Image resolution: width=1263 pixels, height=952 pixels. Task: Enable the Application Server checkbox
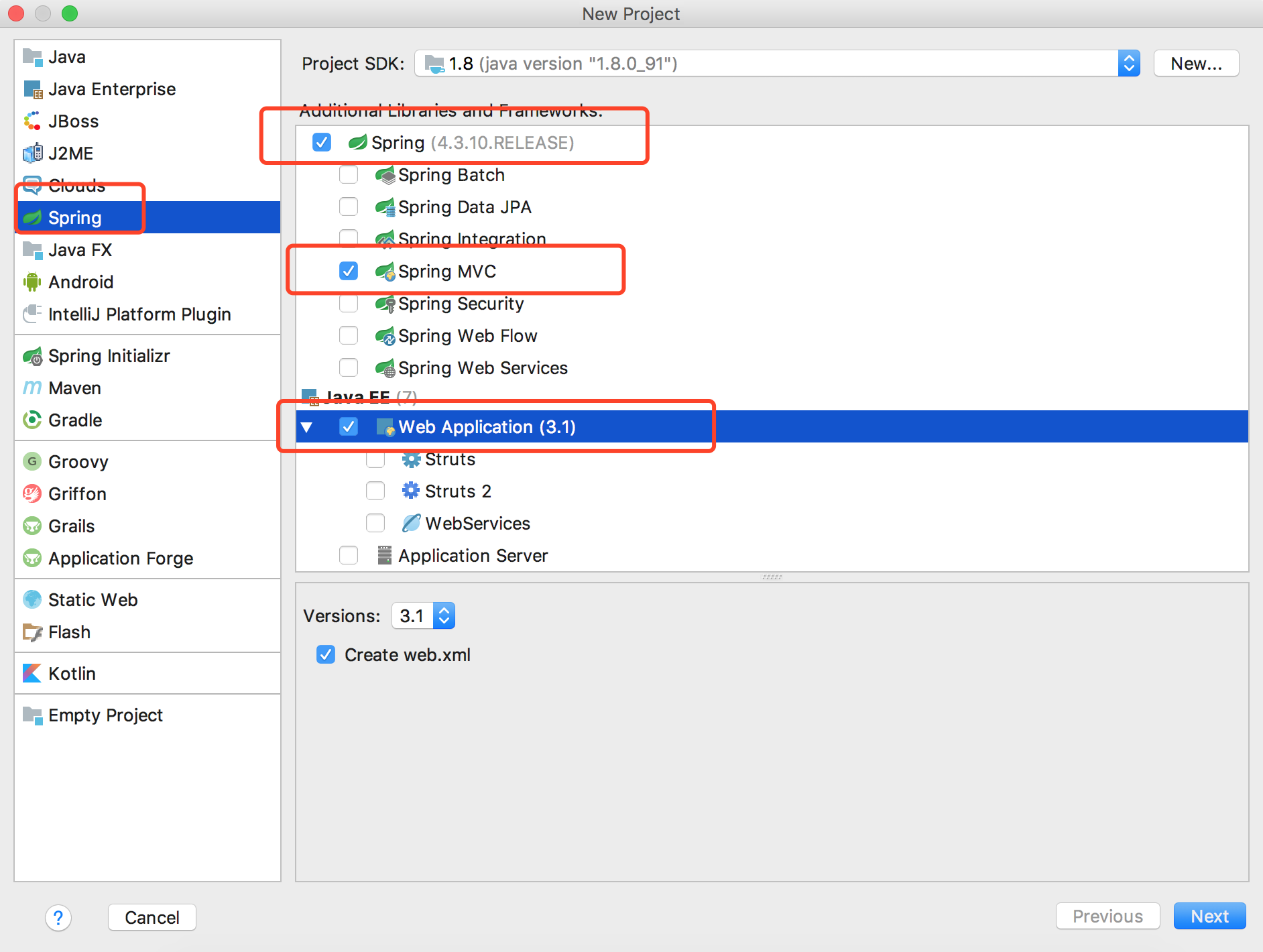[349, 556]
